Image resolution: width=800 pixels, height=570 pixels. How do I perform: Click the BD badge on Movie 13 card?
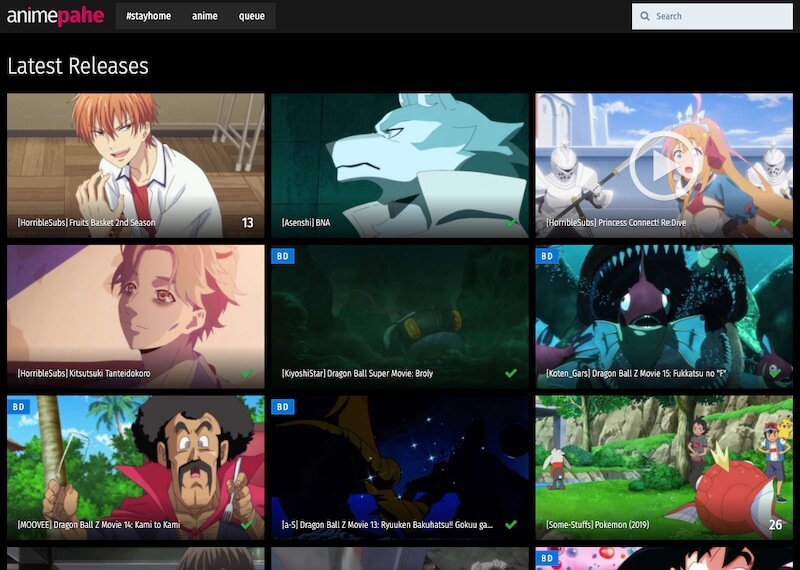click(x=283, y=407)
